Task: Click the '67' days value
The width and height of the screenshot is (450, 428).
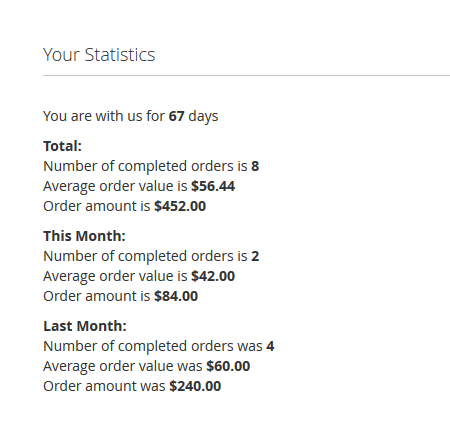Action: pyautogui.click(x=176, y=116)
